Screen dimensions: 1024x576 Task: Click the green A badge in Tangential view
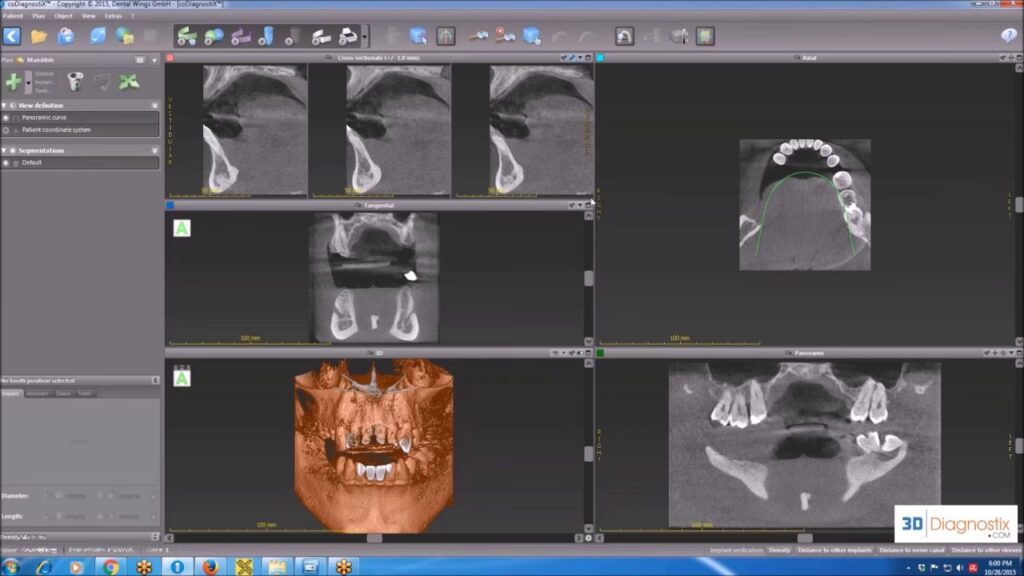click(x=182, y=228)
